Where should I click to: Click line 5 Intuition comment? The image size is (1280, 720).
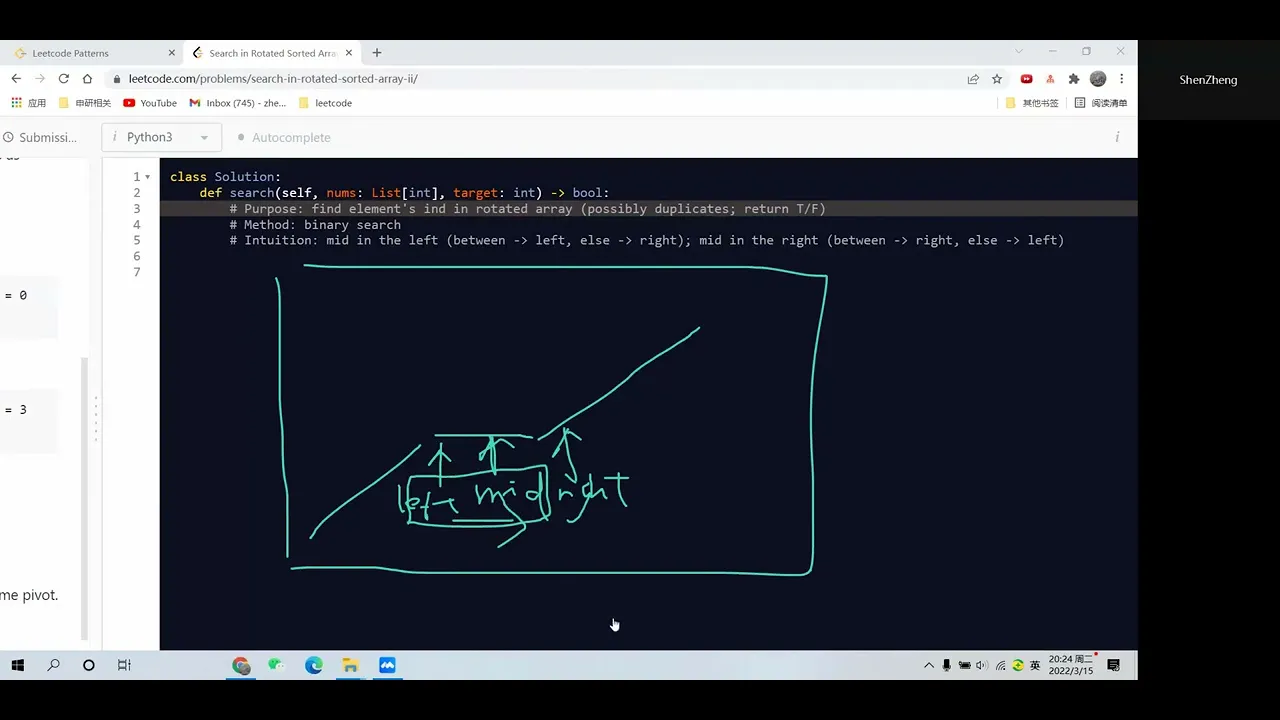click(647, 240)
